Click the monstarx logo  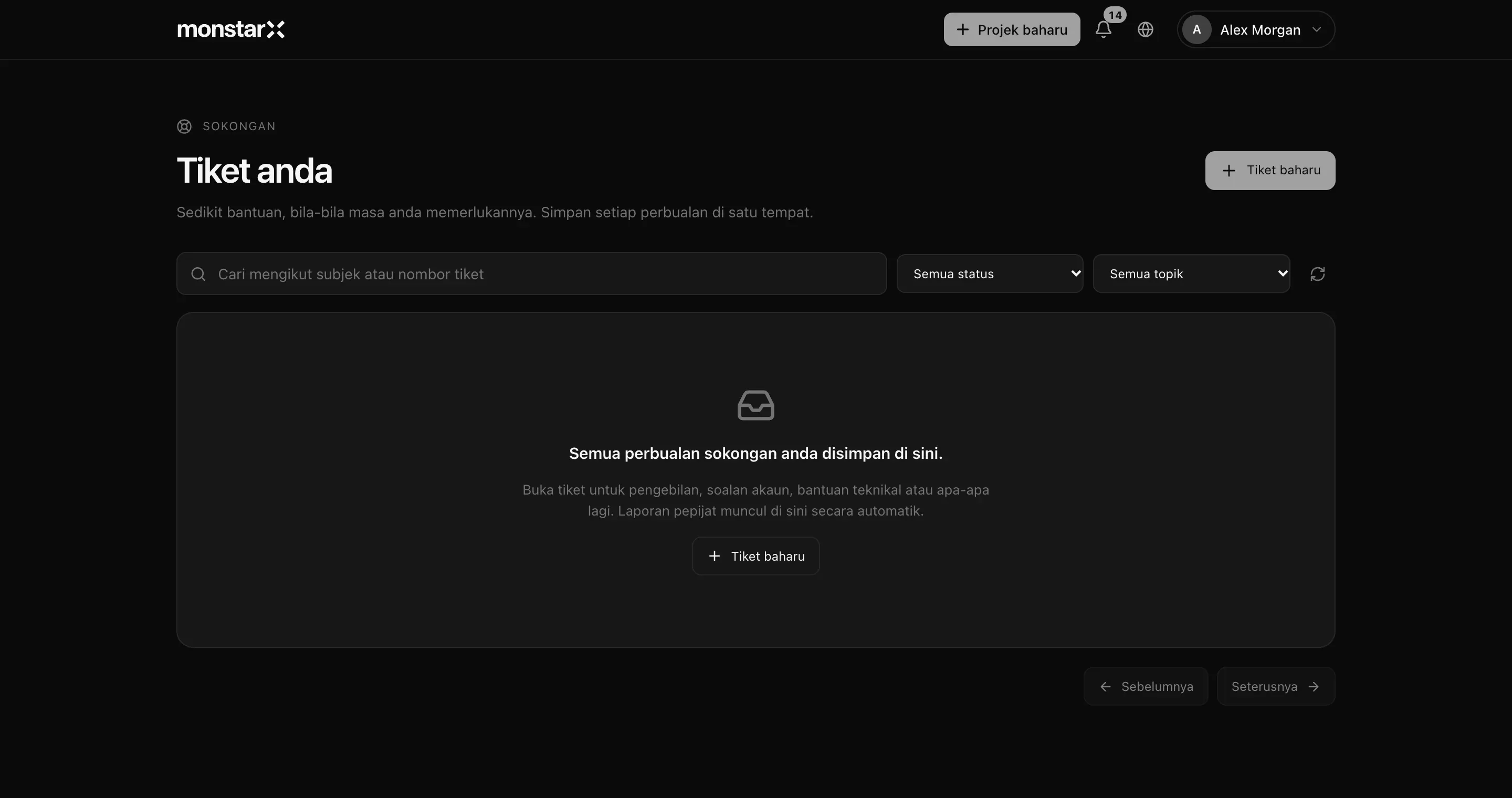[230, 29]
